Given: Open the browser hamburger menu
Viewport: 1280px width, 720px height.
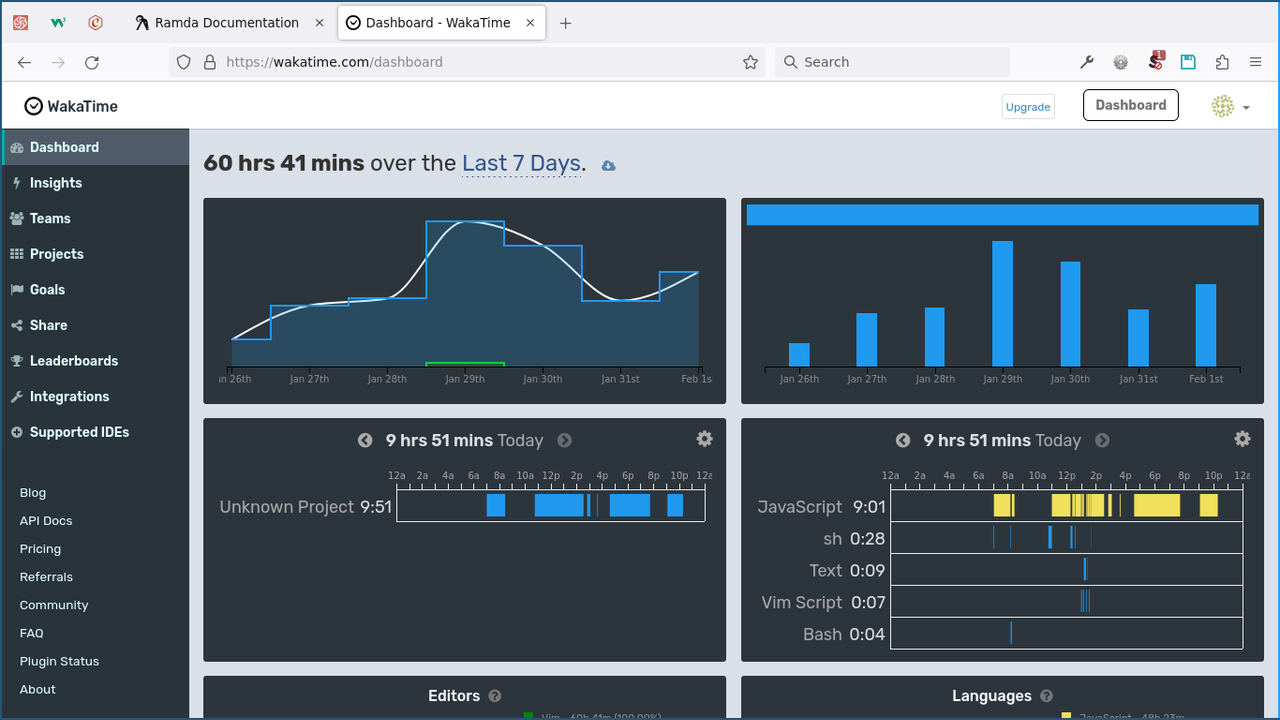Looking at the screenshot, I should pos(1256,62).
